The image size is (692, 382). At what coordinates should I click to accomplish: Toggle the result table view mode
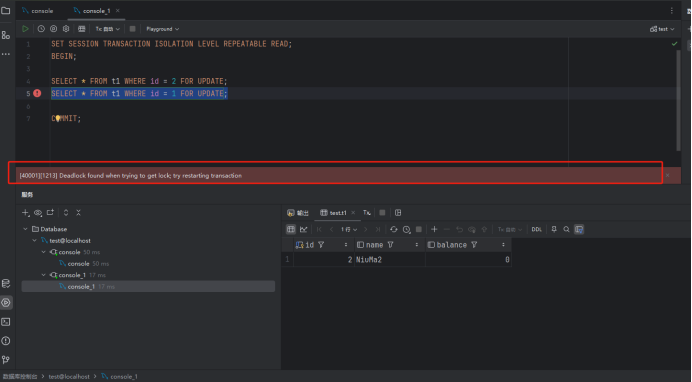coord(291,229)
